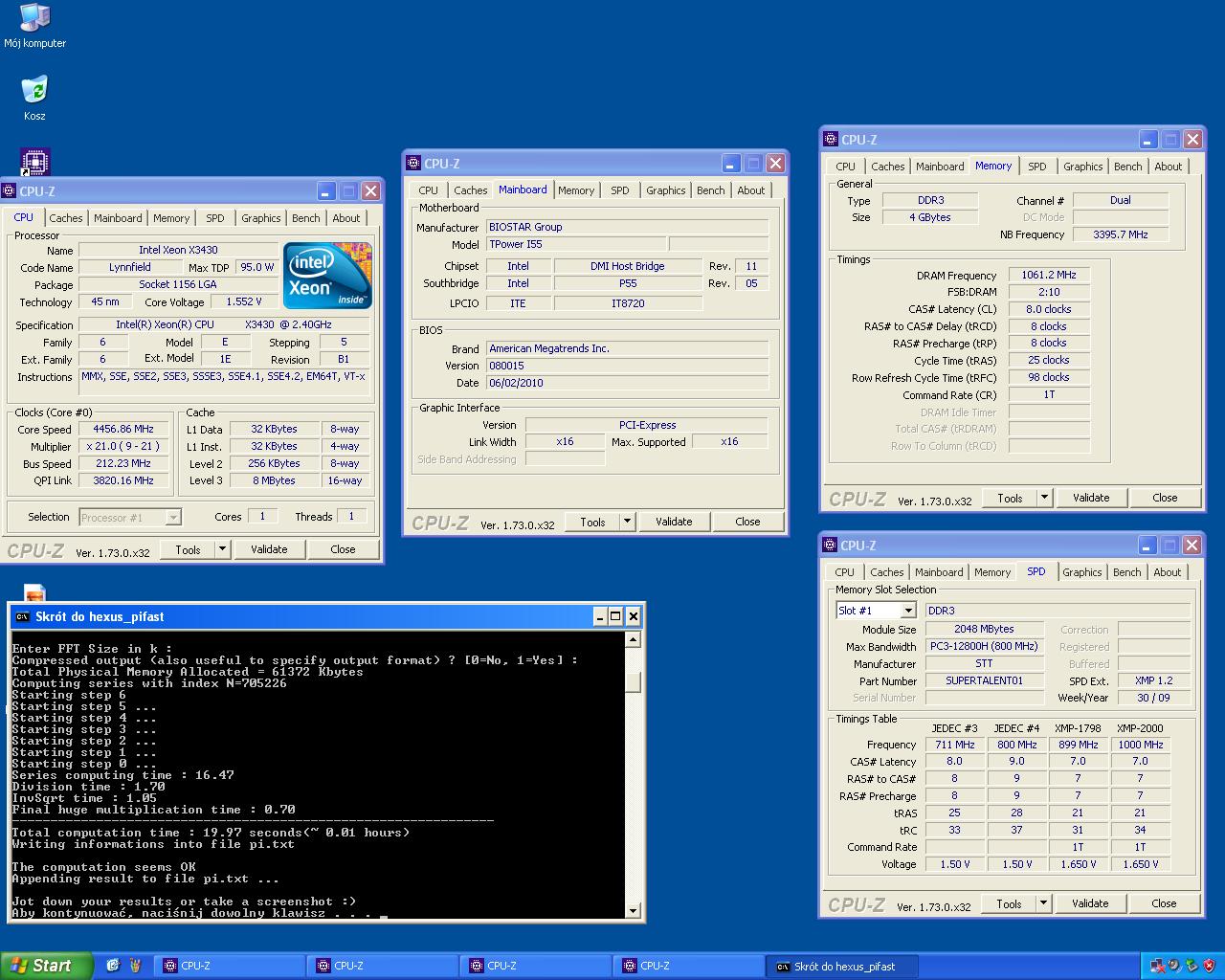The image size is (1225, 980).
Task: Open the Caches tab in the Memory window
Action: click(x=888, y=167)
